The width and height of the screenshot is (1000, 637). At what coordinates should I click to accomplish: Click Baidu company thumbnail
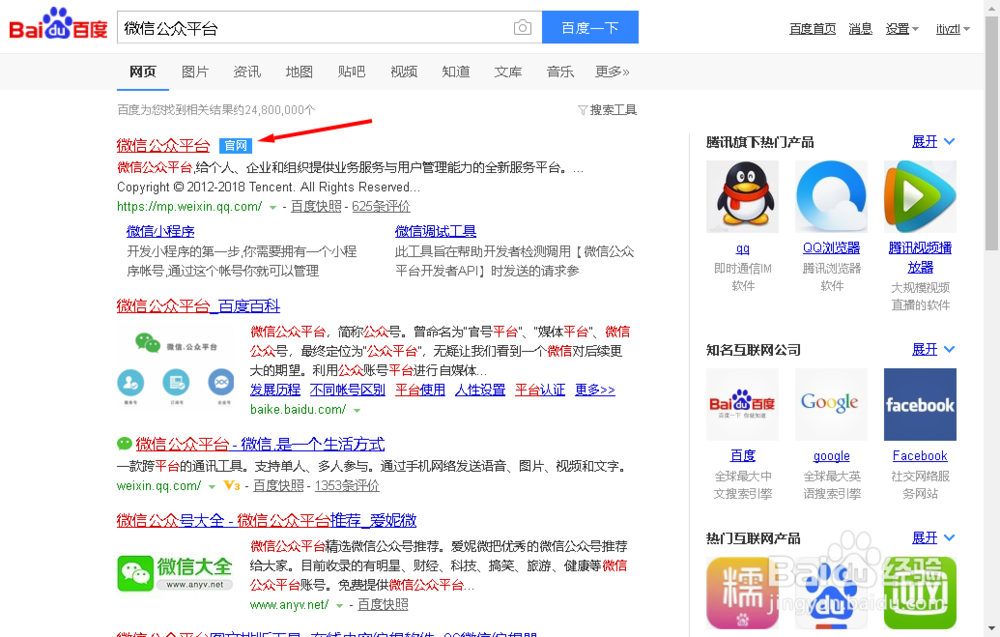(742, 404)
